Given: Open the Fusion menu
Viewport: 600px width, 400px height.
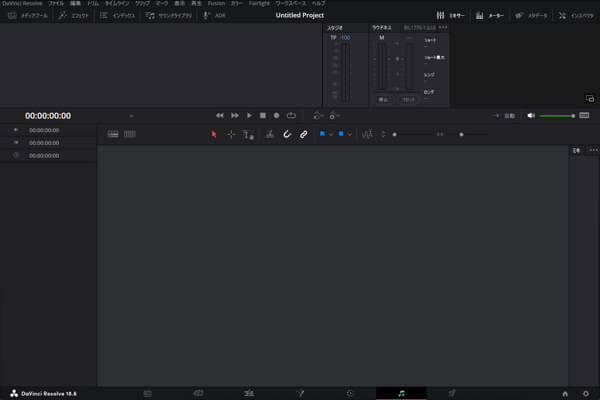Looking at the screenshot, I should click(216, 4).
